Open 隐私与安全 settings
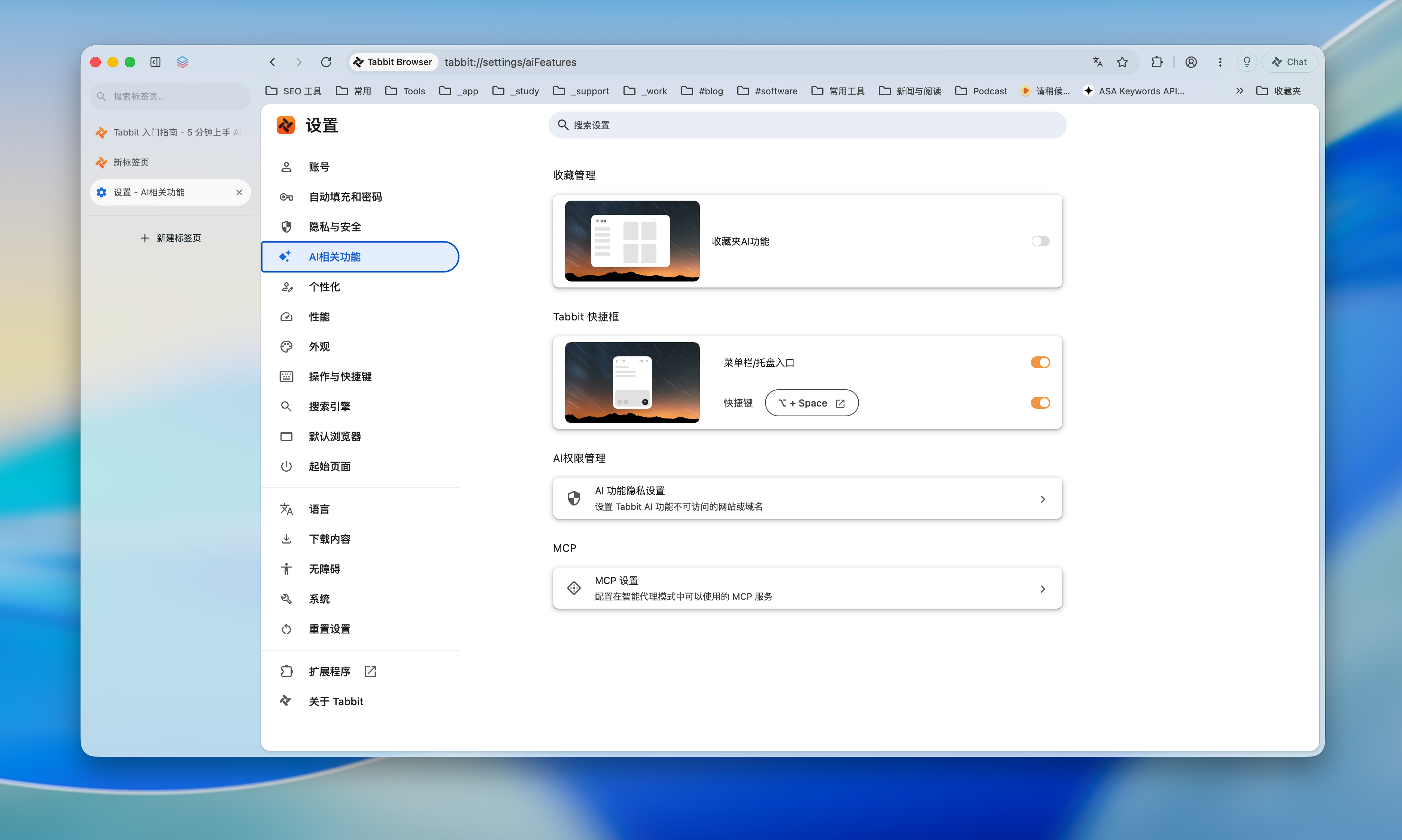The height and width of the screenshot is (840, 1402). pos(360,227)
